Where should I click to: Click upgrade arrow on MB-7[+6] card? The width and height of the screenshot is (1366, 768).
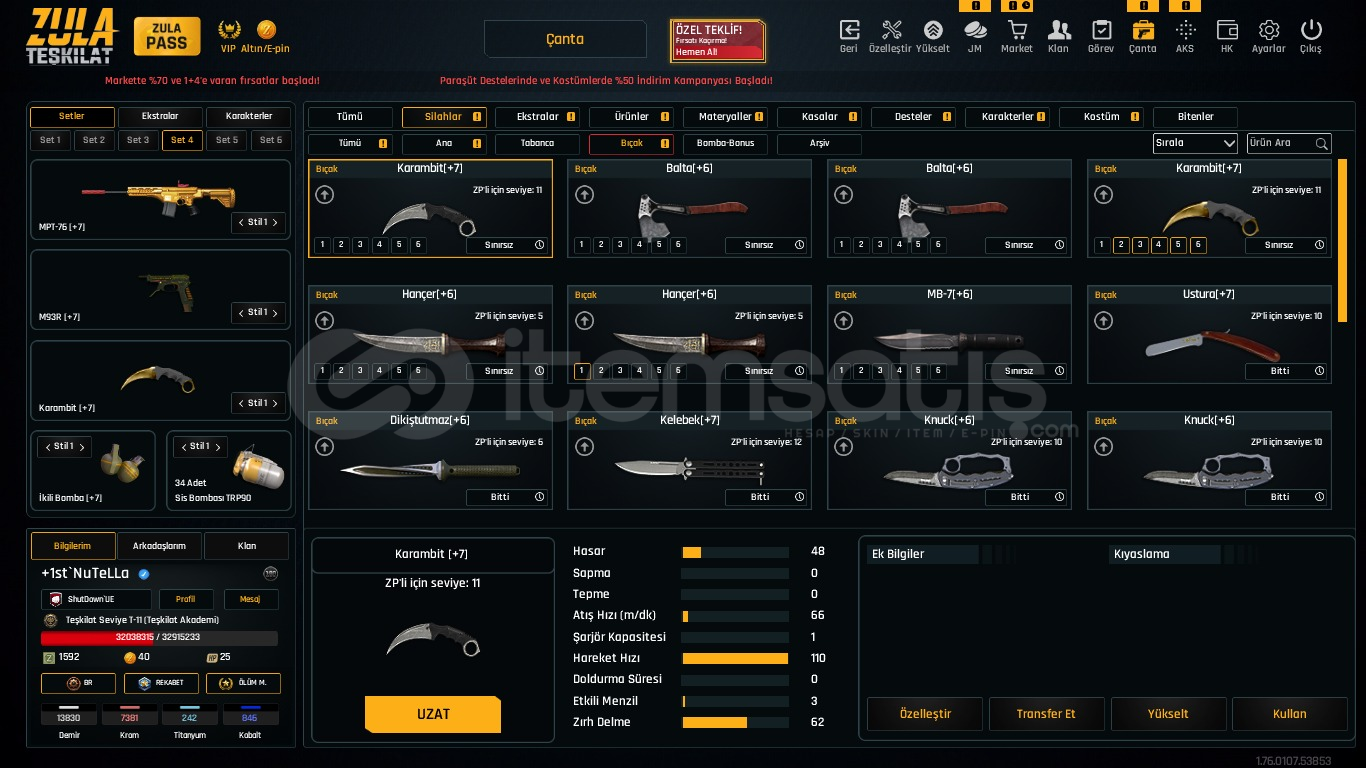844,321
